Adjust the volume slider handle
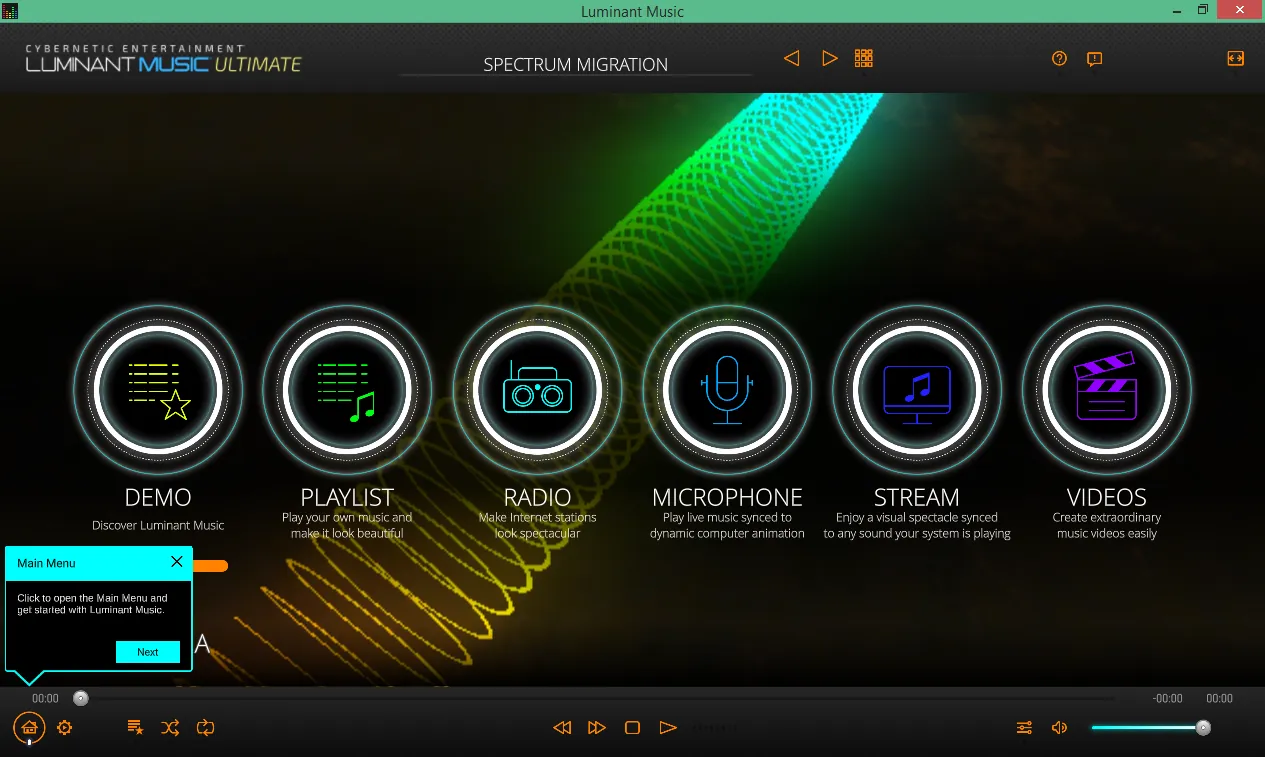Screen dimensions: 1265x757 [x=1204, y=728]
